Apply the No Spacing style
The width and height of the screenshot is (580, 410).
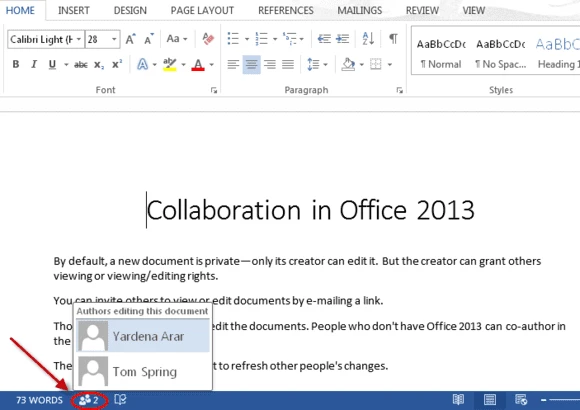tap(500, 54)
